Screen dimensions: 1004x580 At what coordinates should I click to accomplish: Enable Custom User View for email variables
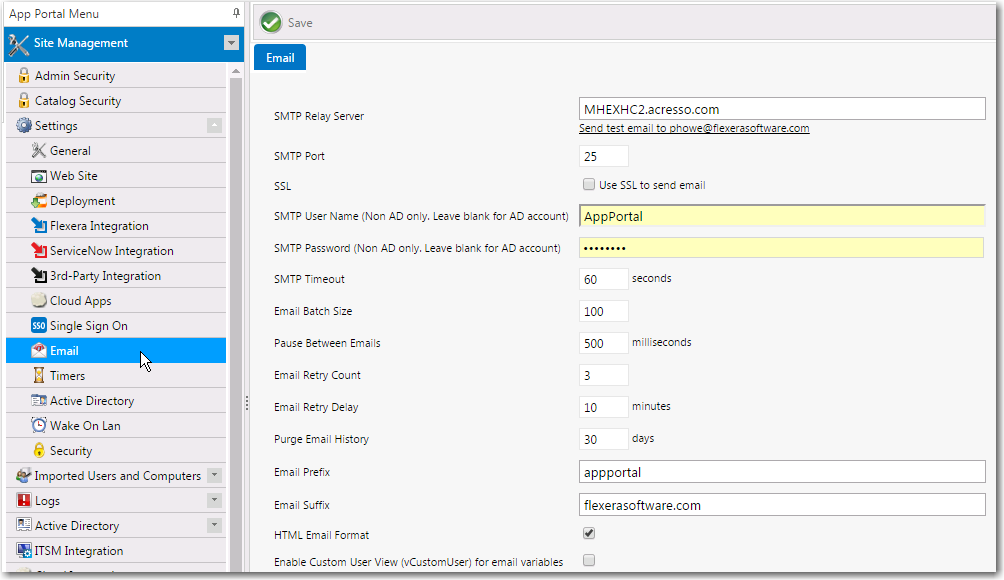click(588, 562)
